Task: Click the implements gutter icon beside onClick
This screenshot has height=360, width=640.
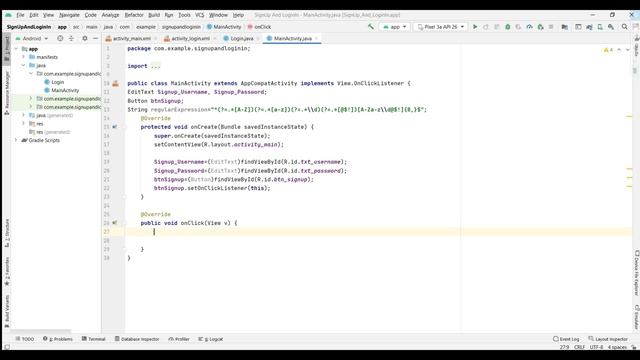Action: (x=115, y=223)
